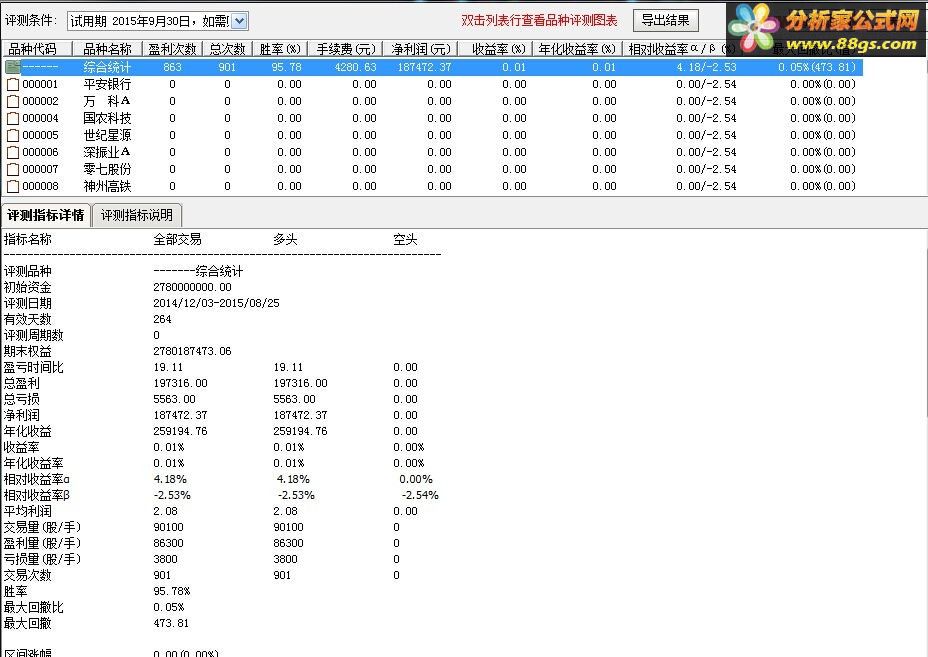928x657 pixels.
Task: Click the icon beside 000002 万科A
Action: tap(12, 101)
